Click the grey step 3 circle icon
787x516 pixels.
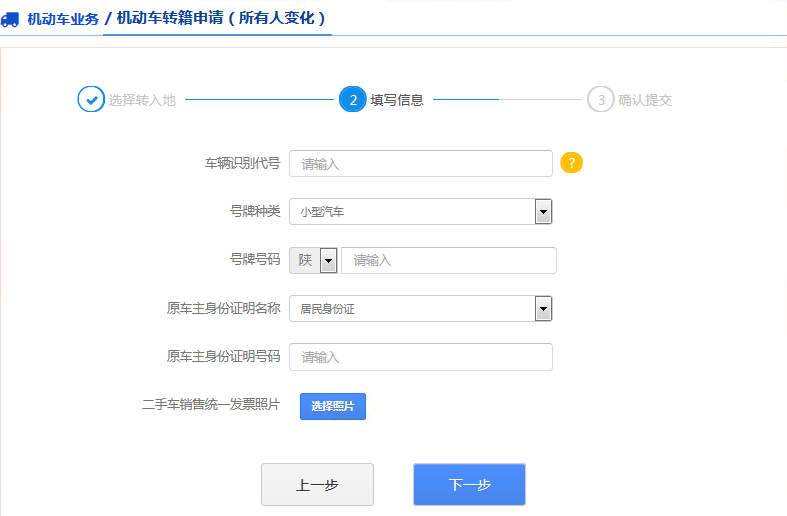point(600,100)
